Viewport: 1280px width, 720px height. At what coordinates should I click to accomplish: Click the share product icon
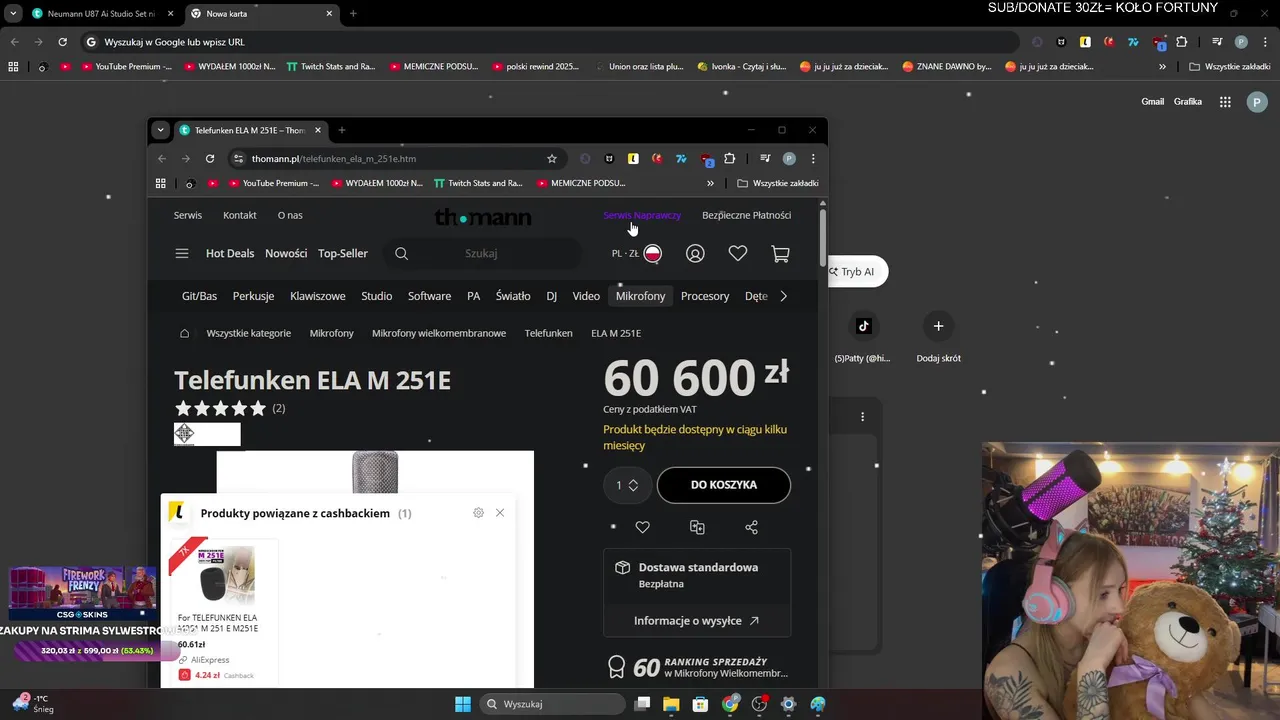(x=752, y=527)
